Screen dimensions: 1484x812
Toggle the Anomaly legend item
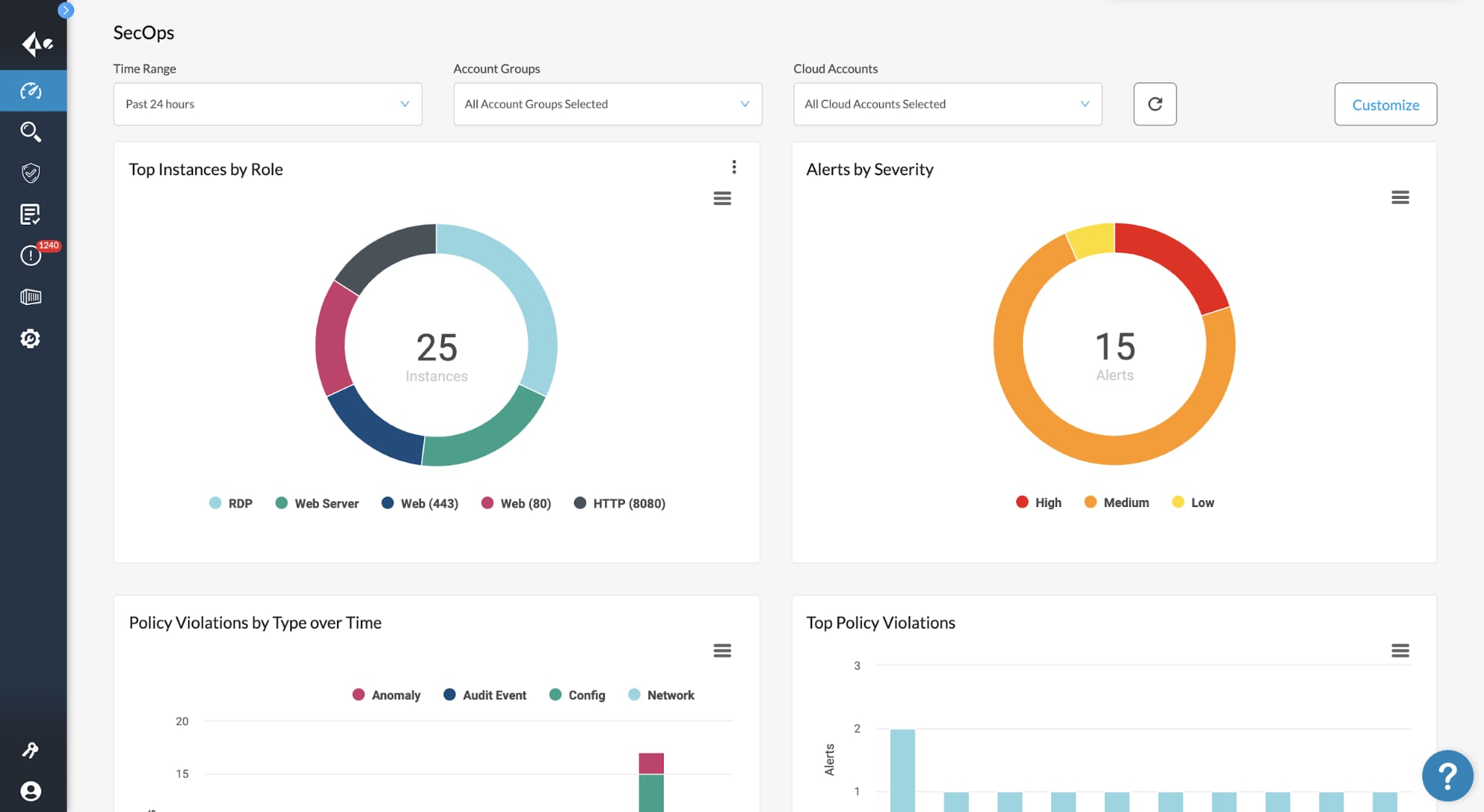coord(386,695)
